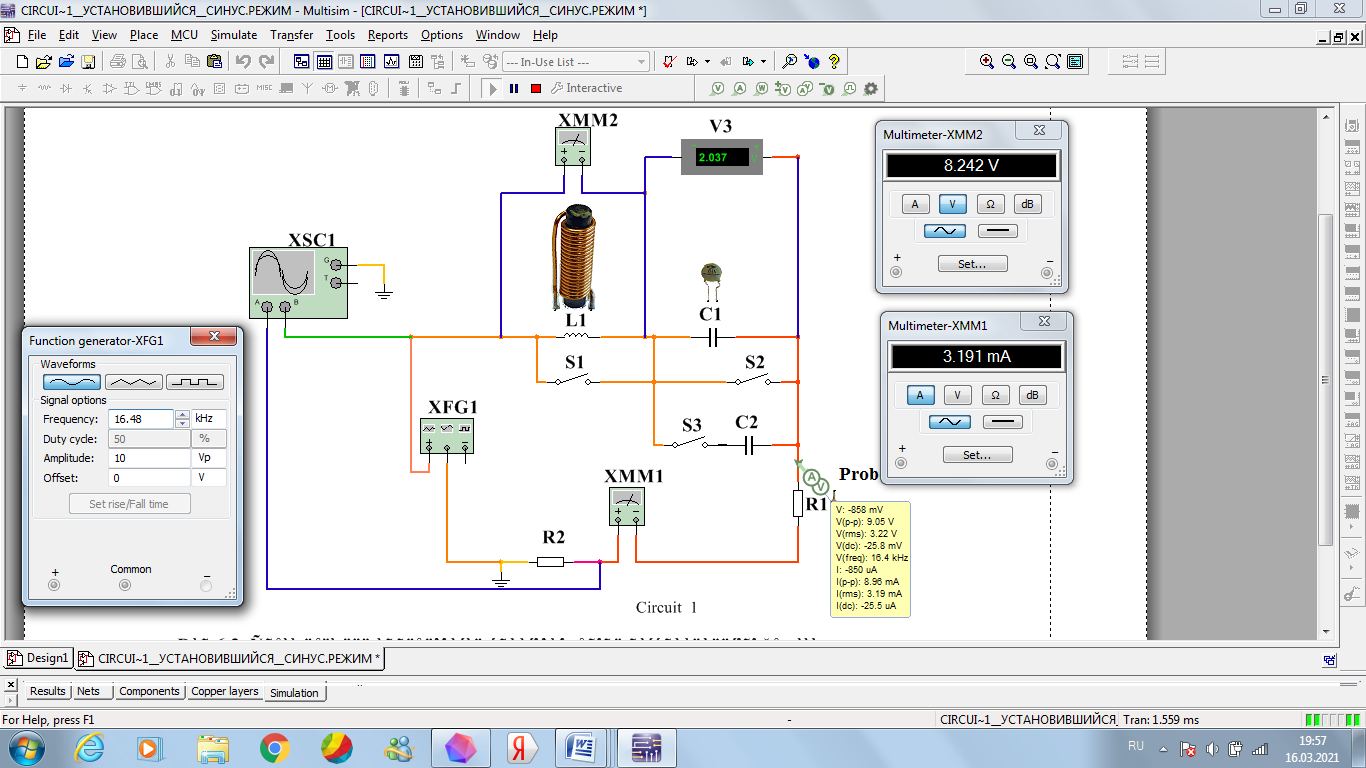Place a power probe
1366x768 pixels.
pyautogui.click(x=762, y=88)
